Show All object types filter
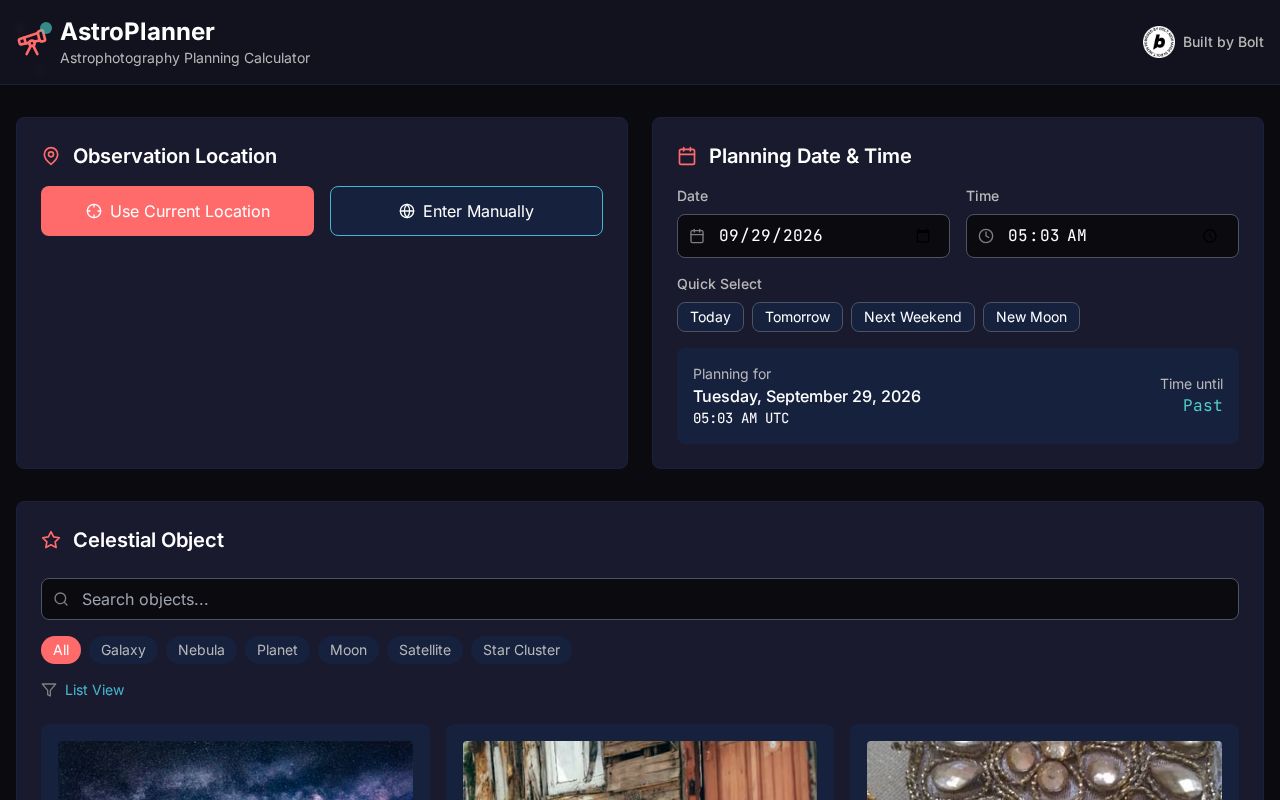 coord(61,650)
